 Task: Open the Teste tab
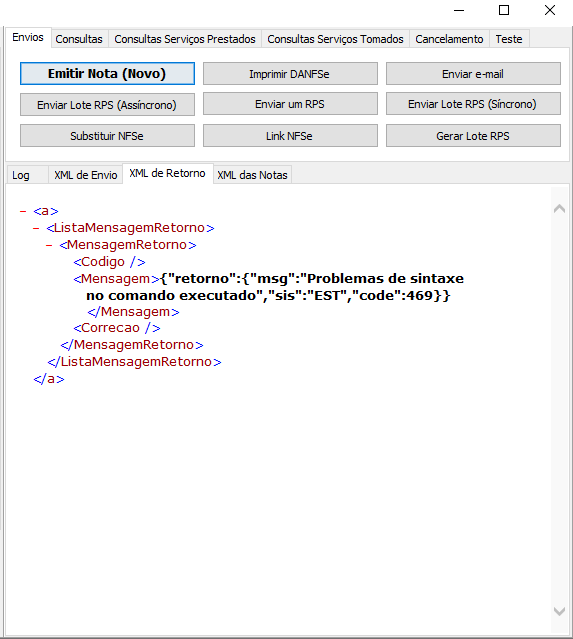click(x=509, y=39)
